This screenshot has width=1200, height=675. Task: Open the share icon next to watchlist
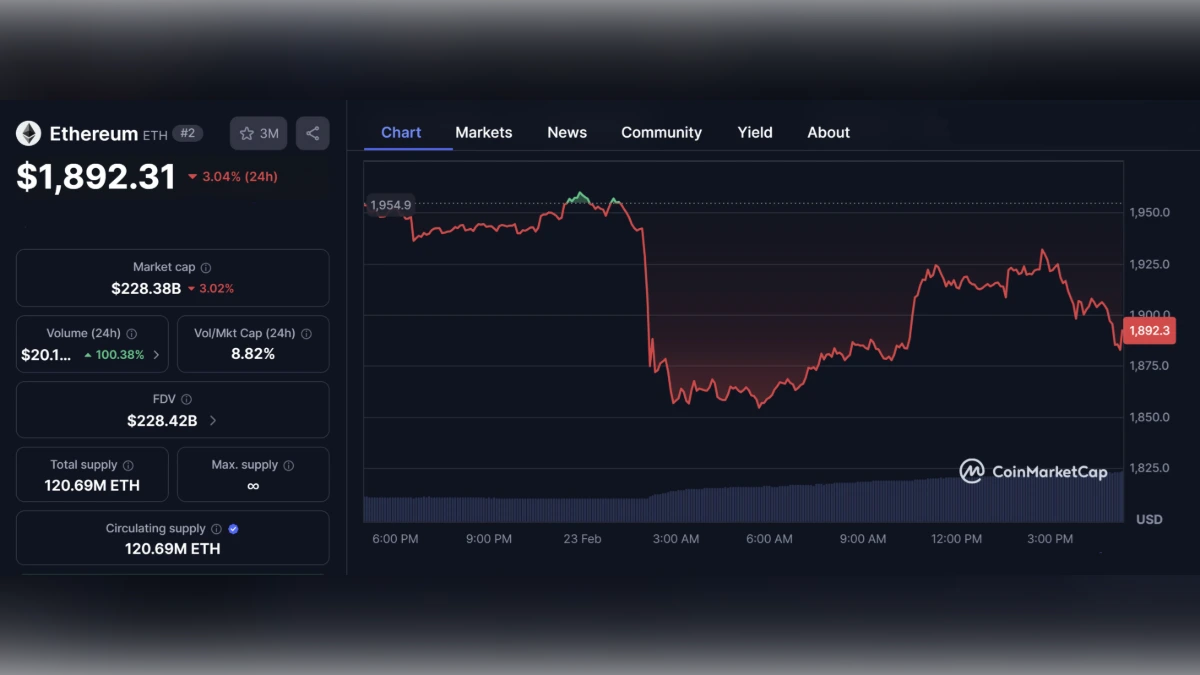point(312,133)
